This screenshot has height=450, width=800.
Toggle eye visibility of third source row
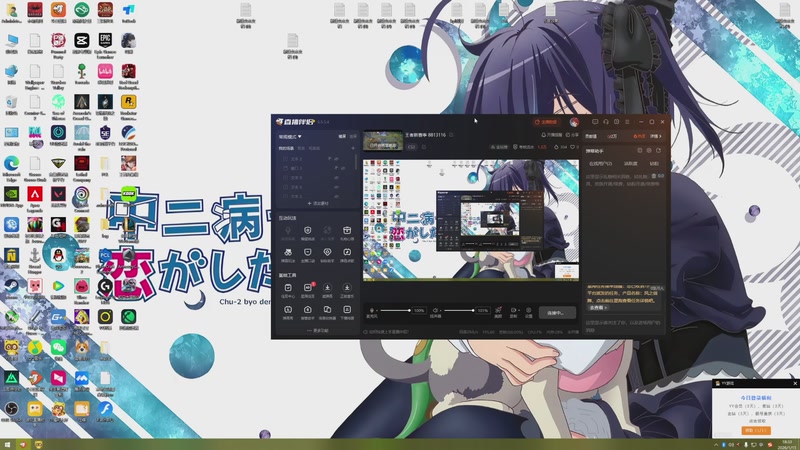(337, 178)
